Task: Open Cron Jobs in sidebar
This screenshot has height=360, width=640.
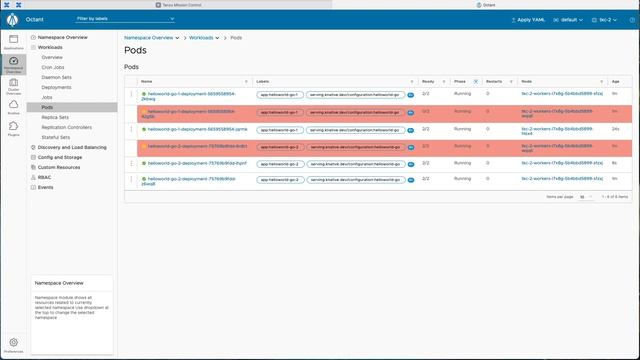Action: (53, 67)
